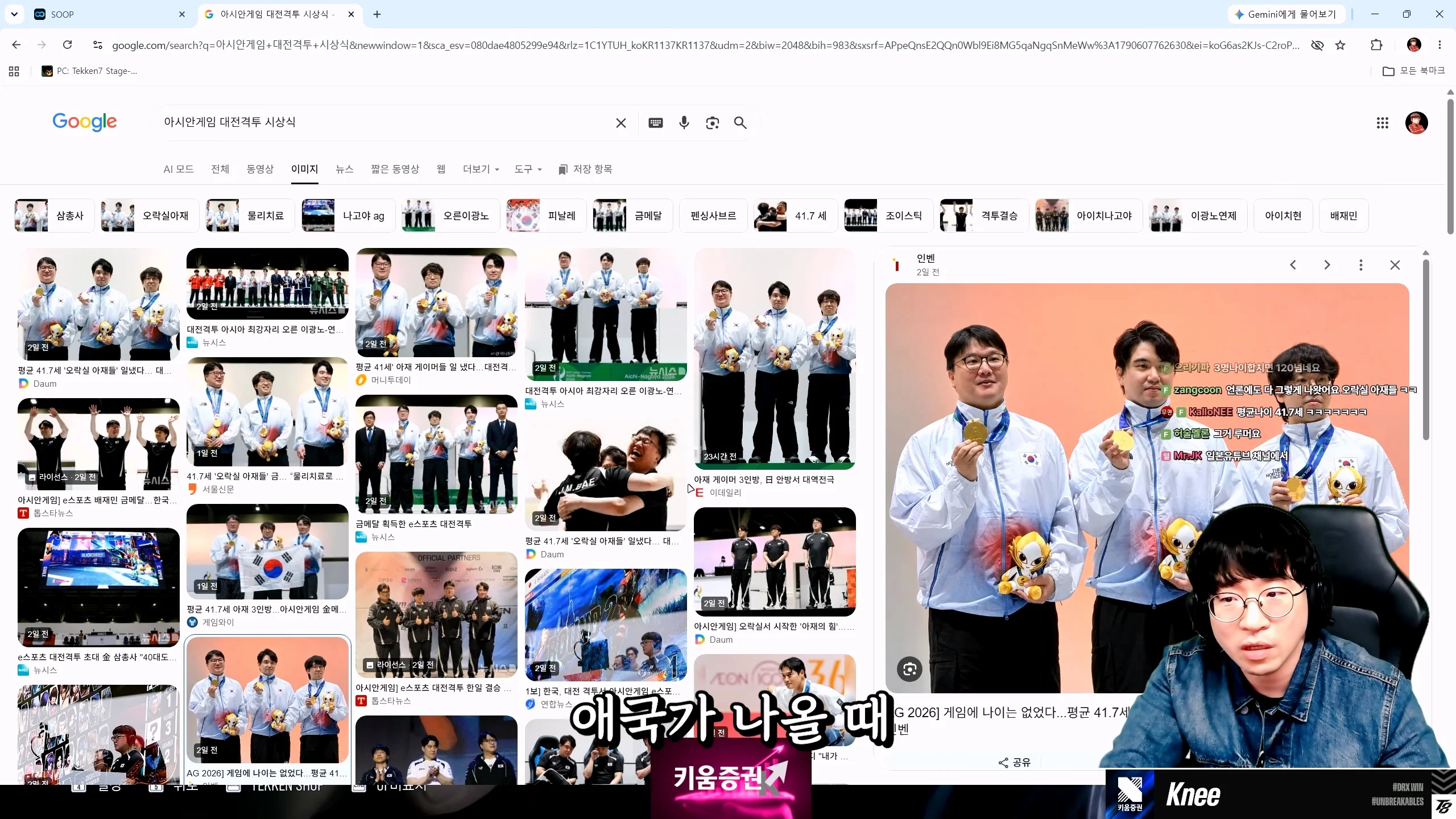Click the 공유 share button
Viewport: 1456px width, 819px height.
click(1015, 762)
